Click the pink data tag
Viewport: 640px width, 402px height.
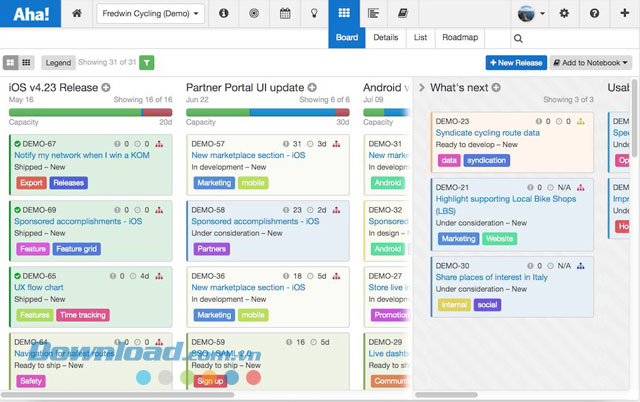coord(449,160)
